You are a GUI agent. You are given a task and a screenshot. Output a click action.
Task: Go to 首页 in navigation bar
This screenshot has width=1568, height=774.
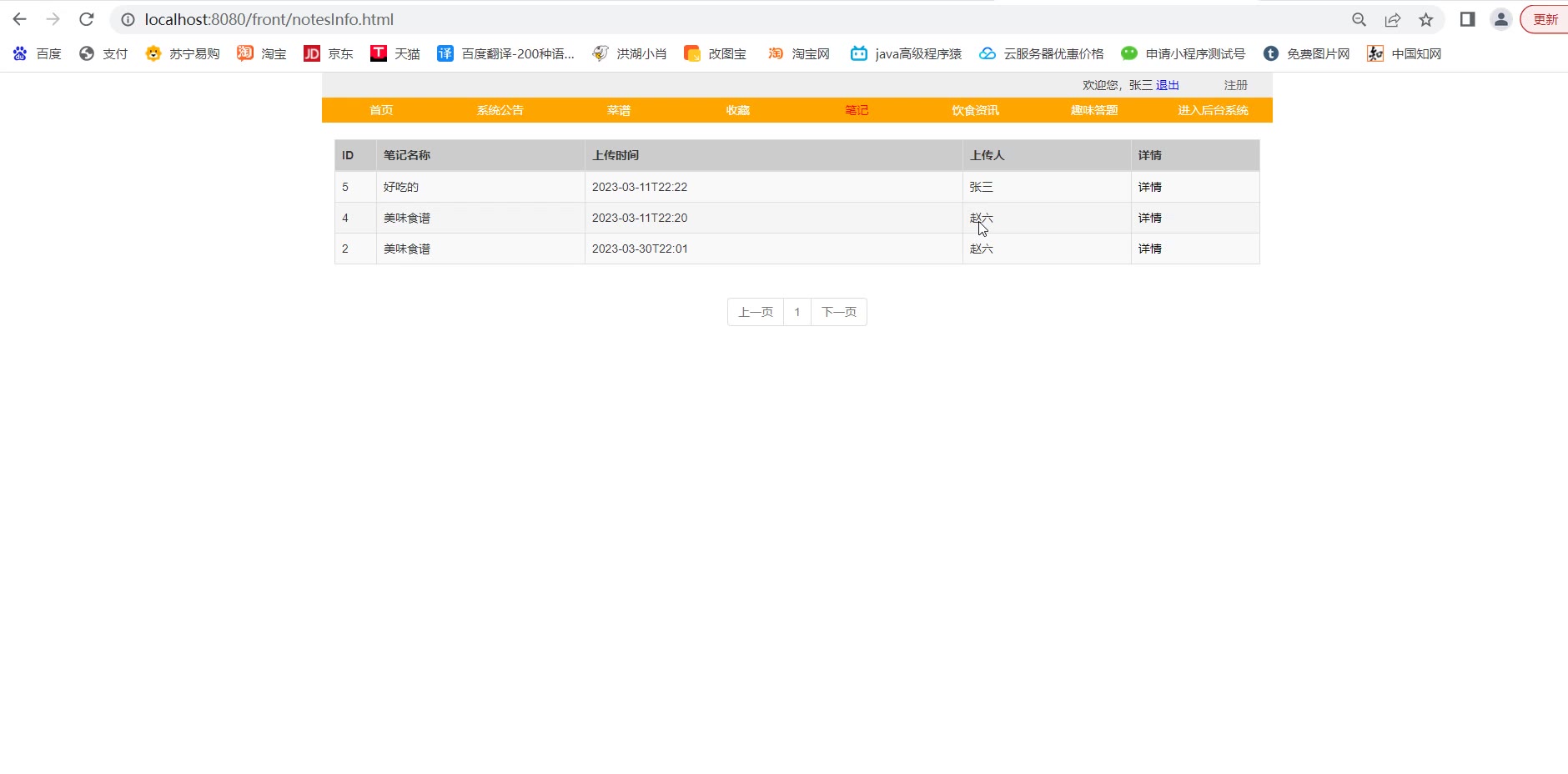pyautogui.click(x=381, y=110)
